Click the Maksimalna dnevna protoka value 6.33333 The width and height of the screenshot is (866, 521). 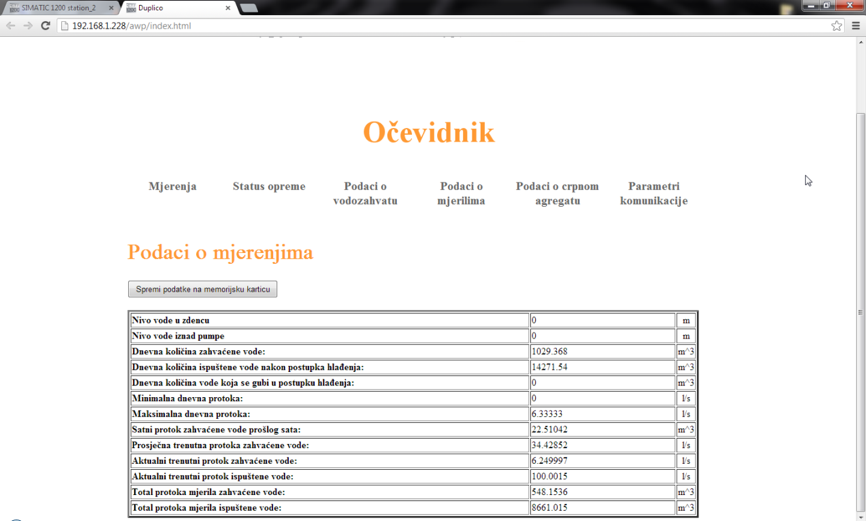602,414
